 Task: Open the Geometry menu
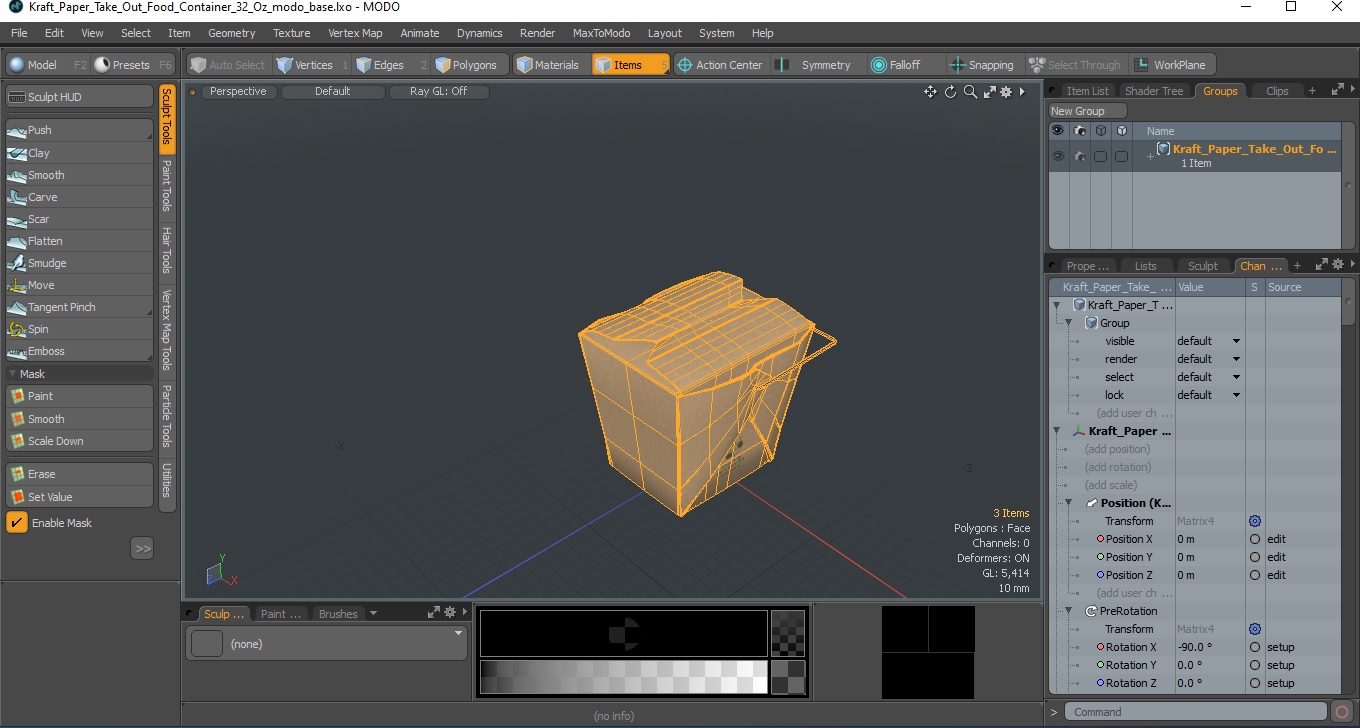tap(232, 33)
